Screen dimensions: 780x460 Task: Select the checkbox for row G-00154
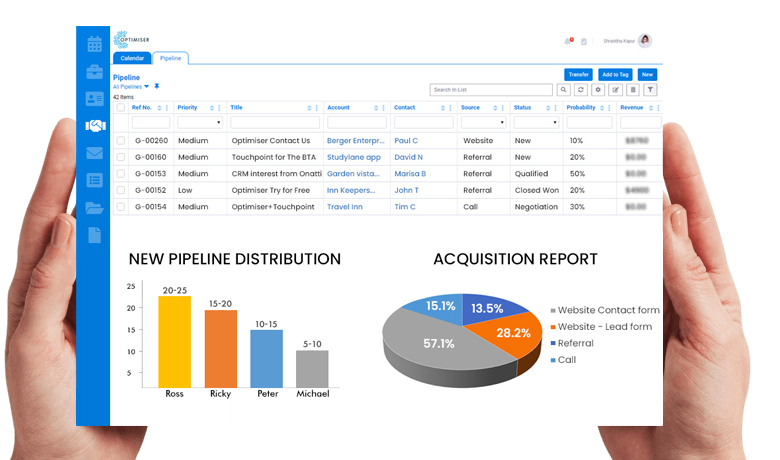(121, 207)
